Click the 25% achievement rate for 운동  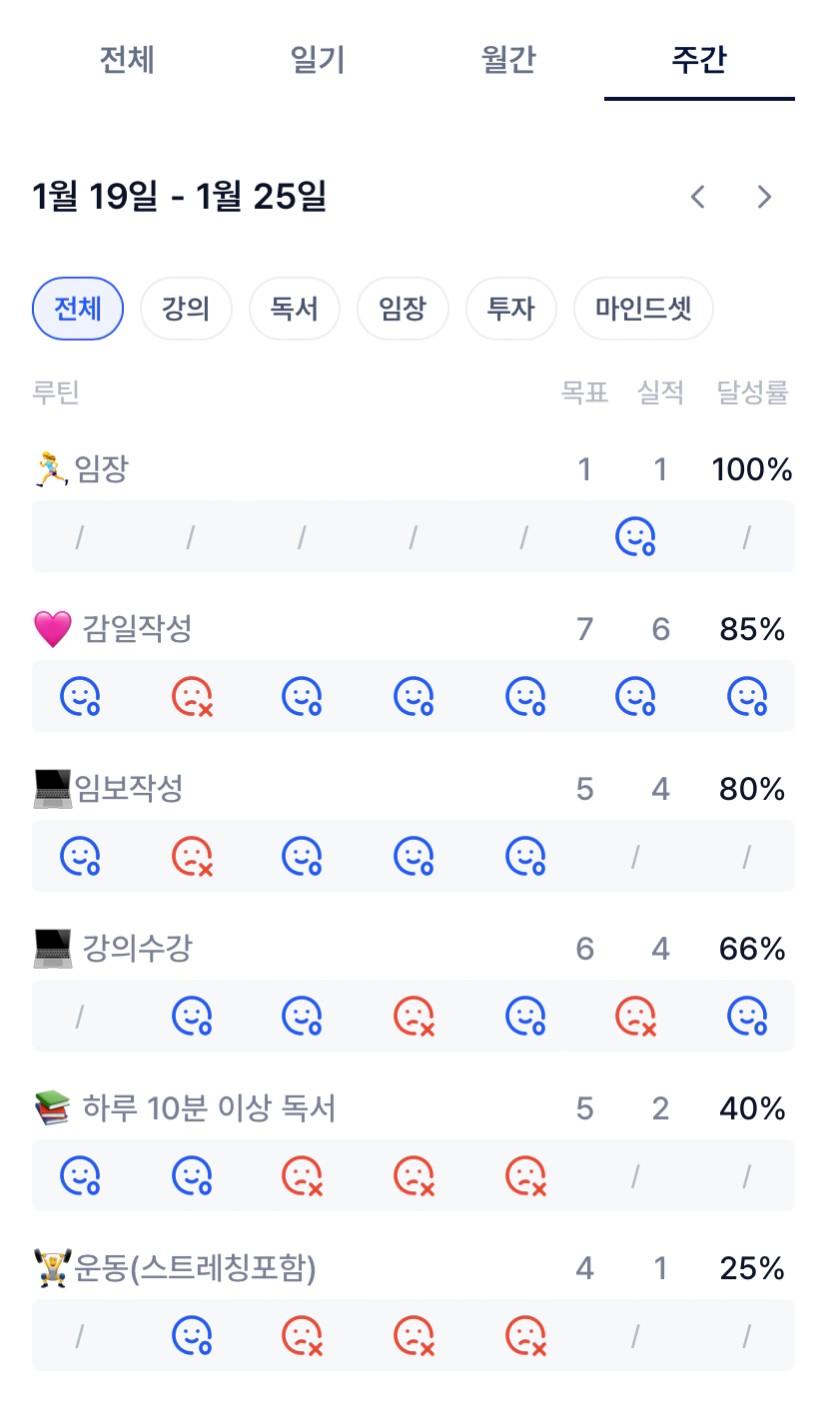coord(752,1269)
